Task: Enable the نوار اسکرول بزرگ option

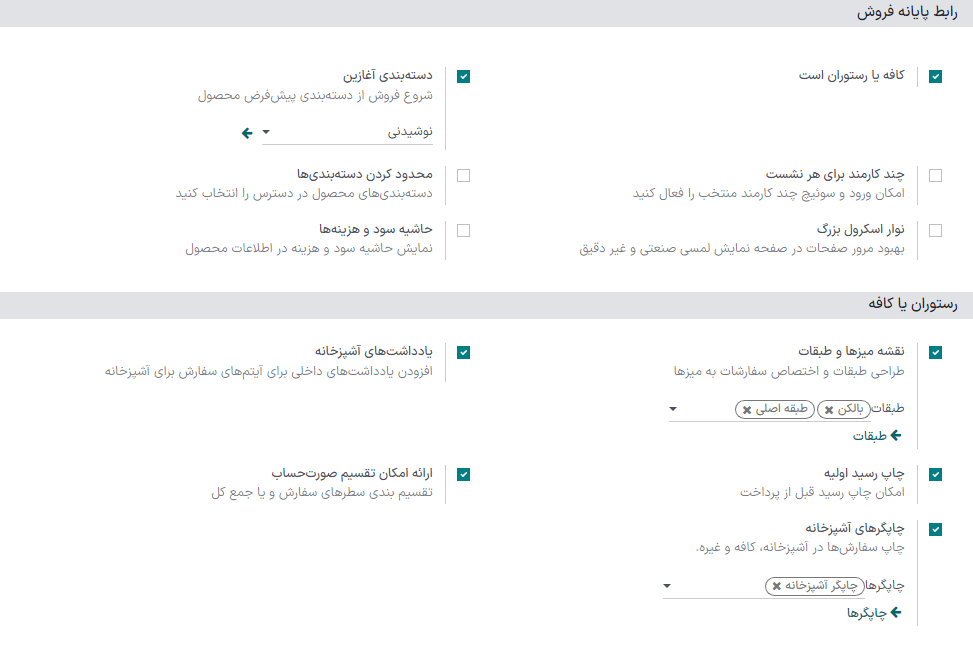Action: pos(935,230)
